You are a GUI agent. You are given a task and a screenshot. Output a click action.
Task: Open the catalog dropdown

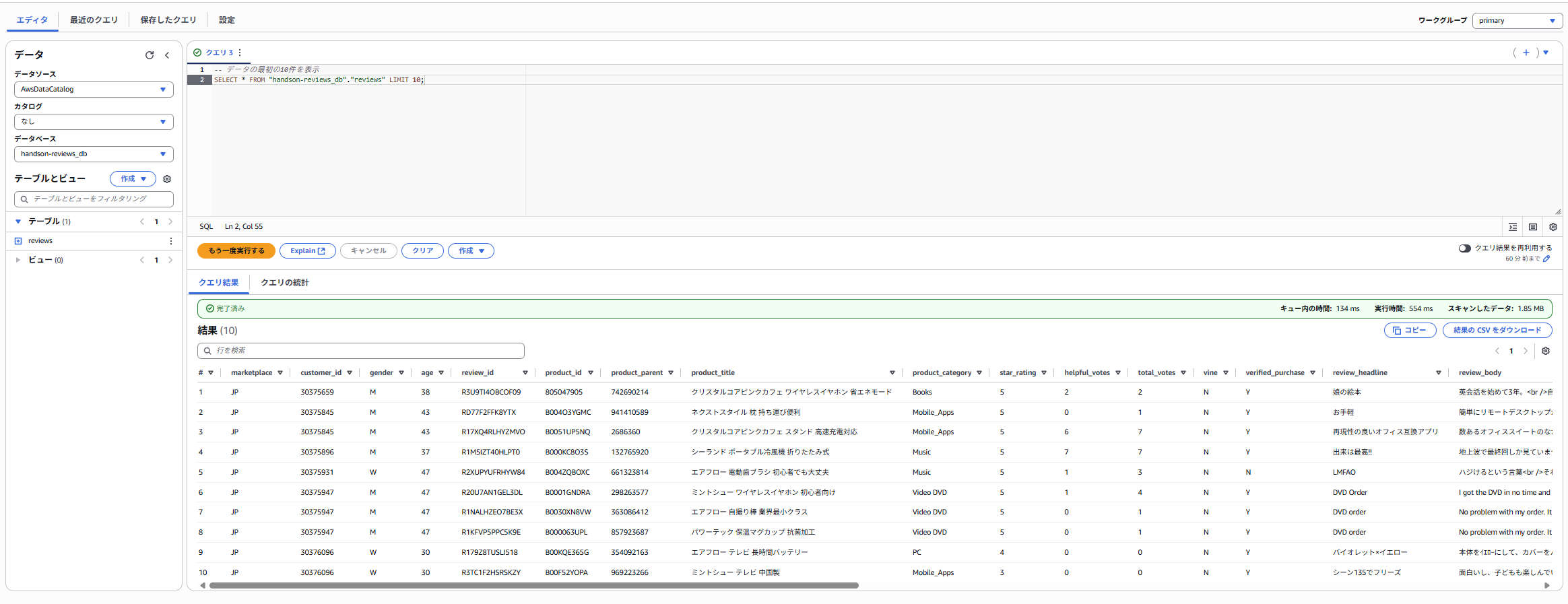point(94,122)
